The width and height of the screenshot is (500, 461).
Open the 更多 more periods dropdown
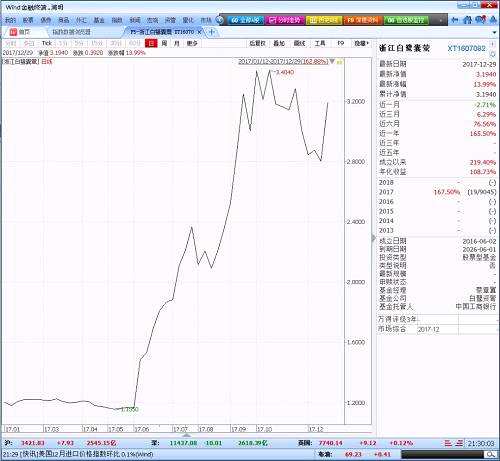(192, 43)
